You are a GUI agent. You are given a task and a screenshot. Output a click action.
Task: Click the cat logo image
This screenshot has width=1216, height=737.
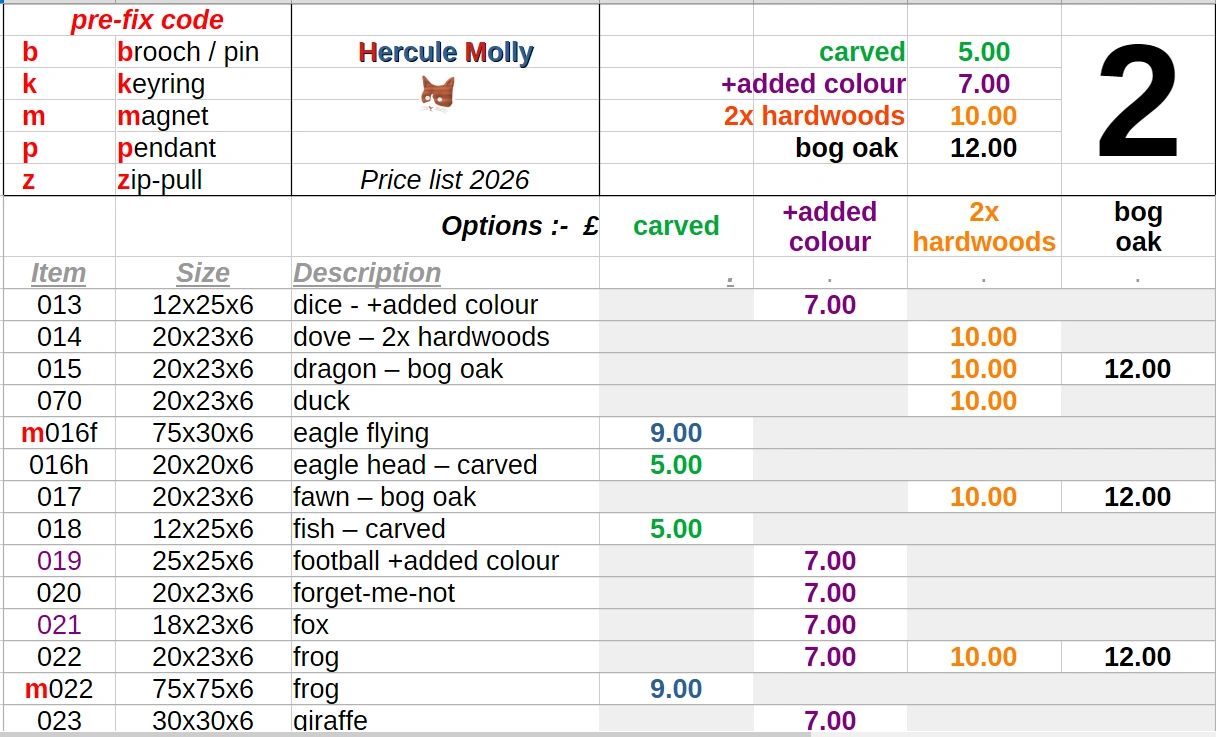pos(437,94)
